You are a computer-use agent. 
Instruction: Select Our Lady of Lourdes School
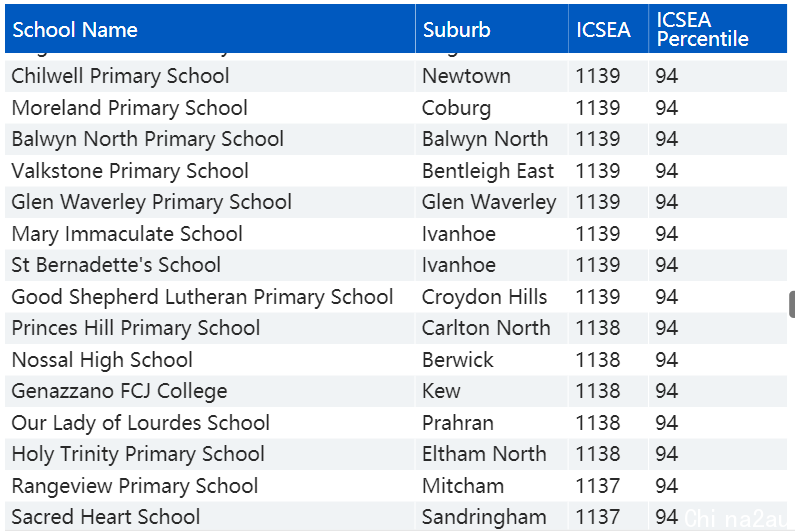click(140, 422)
